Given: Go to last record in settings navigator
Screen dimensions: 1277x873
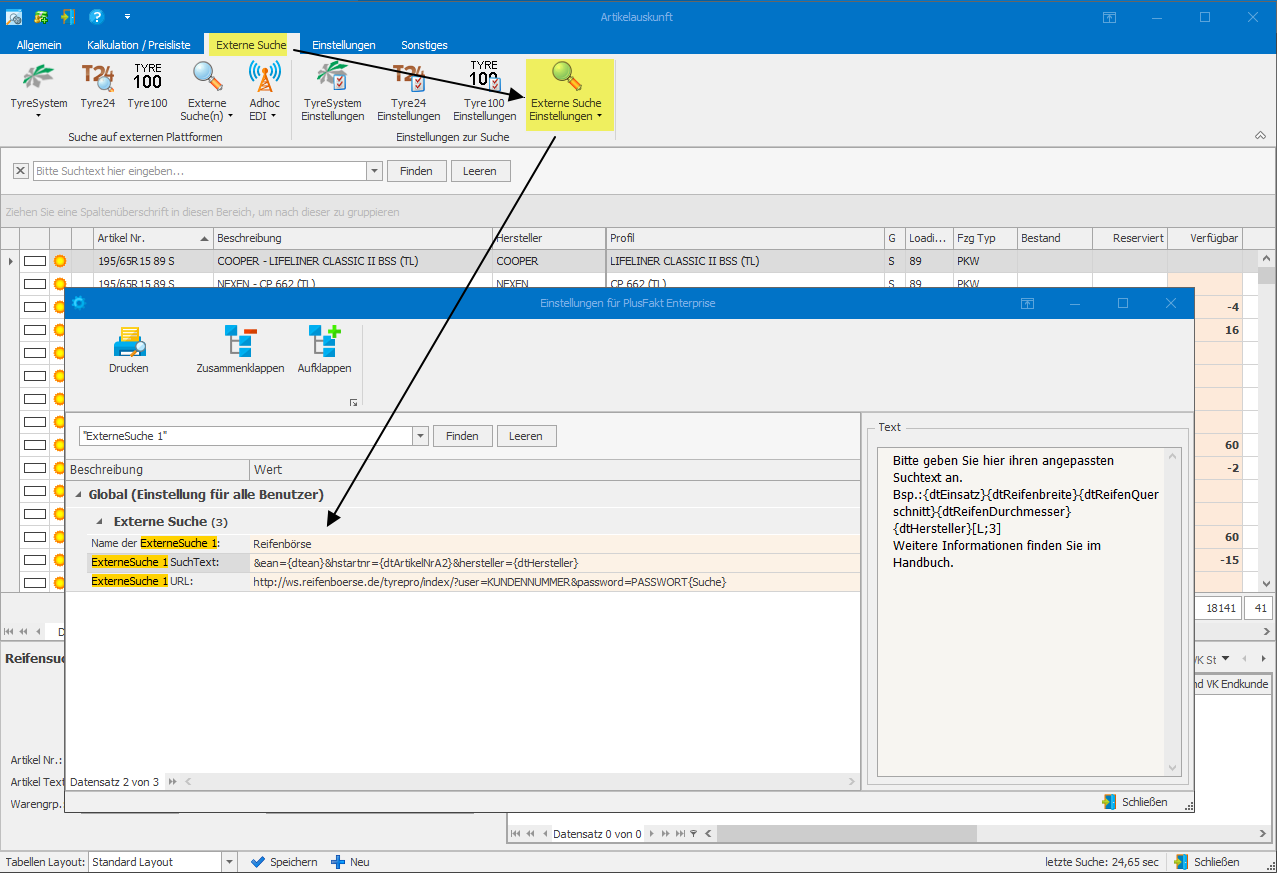Looking at the screenshot, I should click(x=172, y=782).
